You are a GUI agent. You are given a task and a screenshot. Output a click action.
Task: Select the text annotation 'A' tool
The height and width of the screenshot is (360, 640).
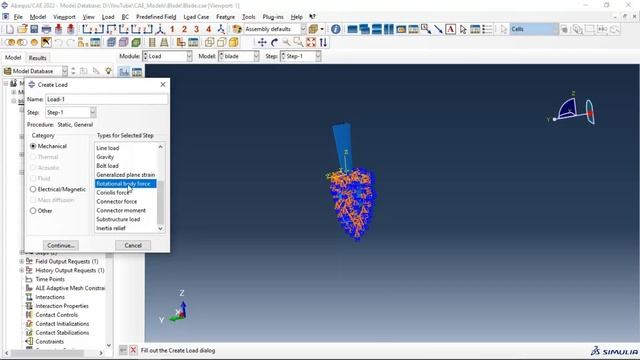click(450, 29)
